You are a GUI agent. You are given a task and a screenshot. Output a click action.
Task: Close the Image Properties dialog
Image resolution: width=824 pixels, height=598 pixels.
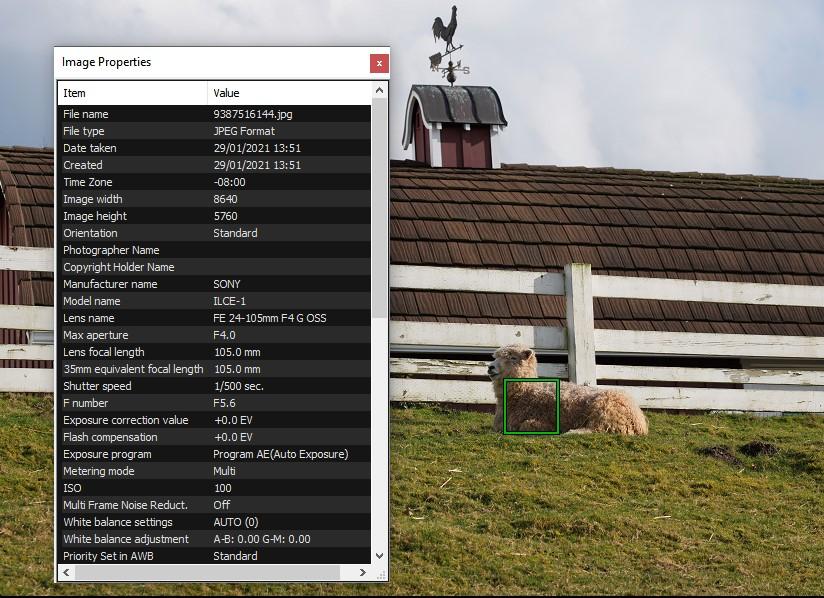coord(379,64)
